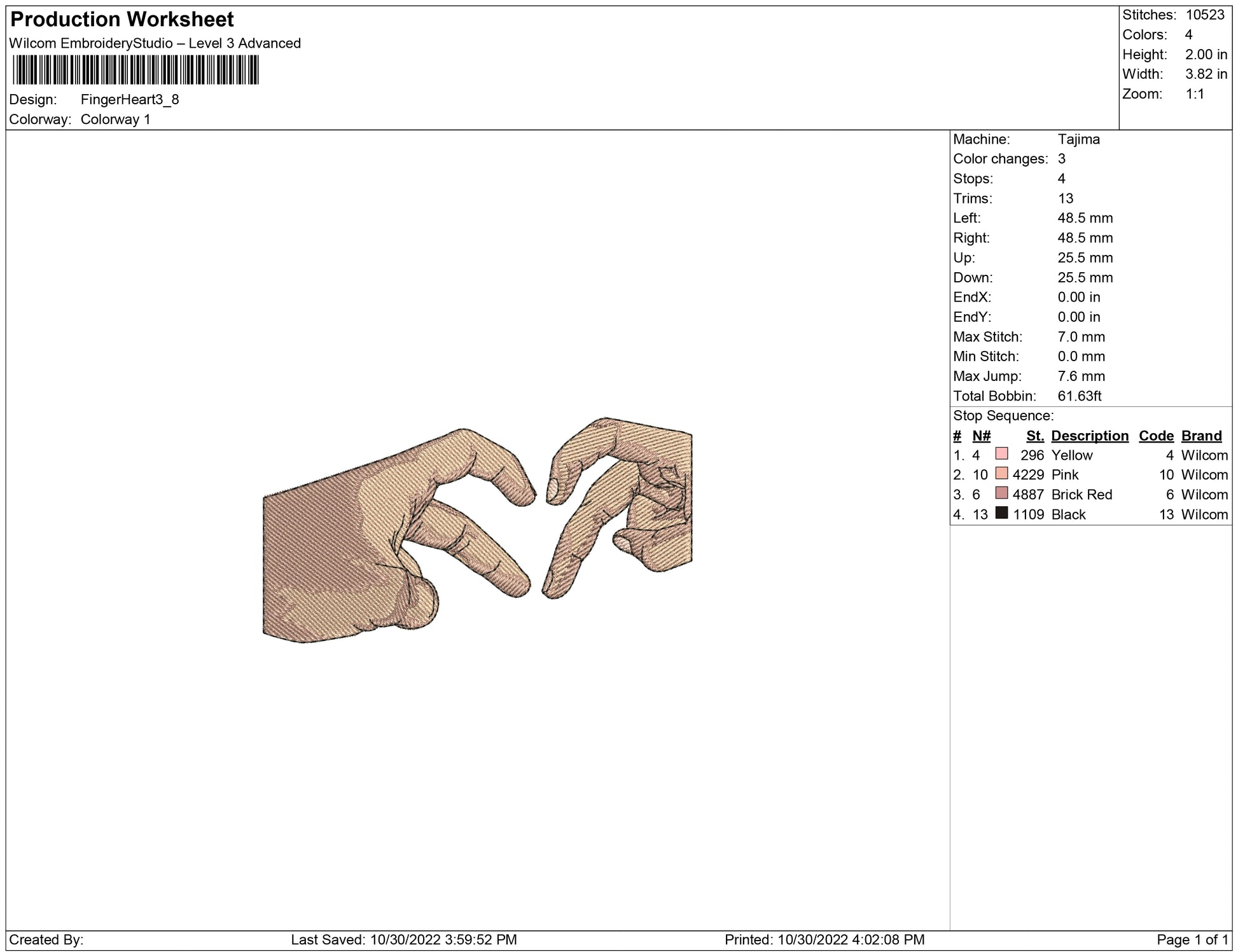Click the Total Bobbin value 61.63ft
This screenshot has height=952, width=1238.
pos(1079,396)
